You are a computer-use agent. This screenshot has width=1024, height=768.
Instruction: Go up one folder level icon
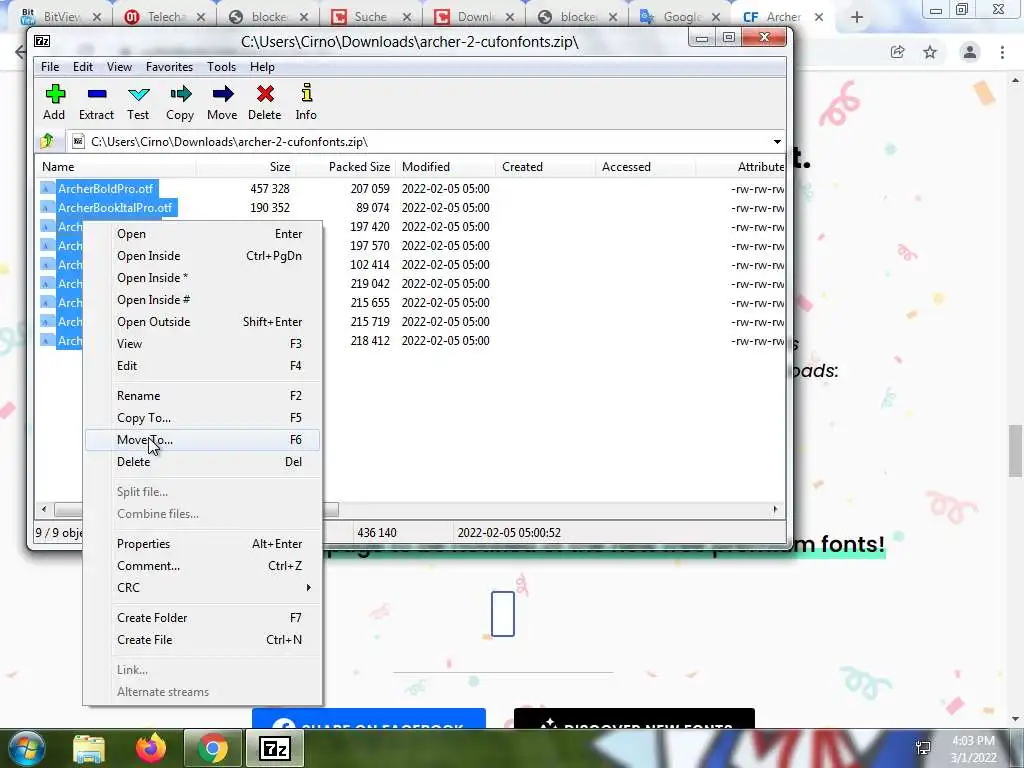tap(47, 141)
